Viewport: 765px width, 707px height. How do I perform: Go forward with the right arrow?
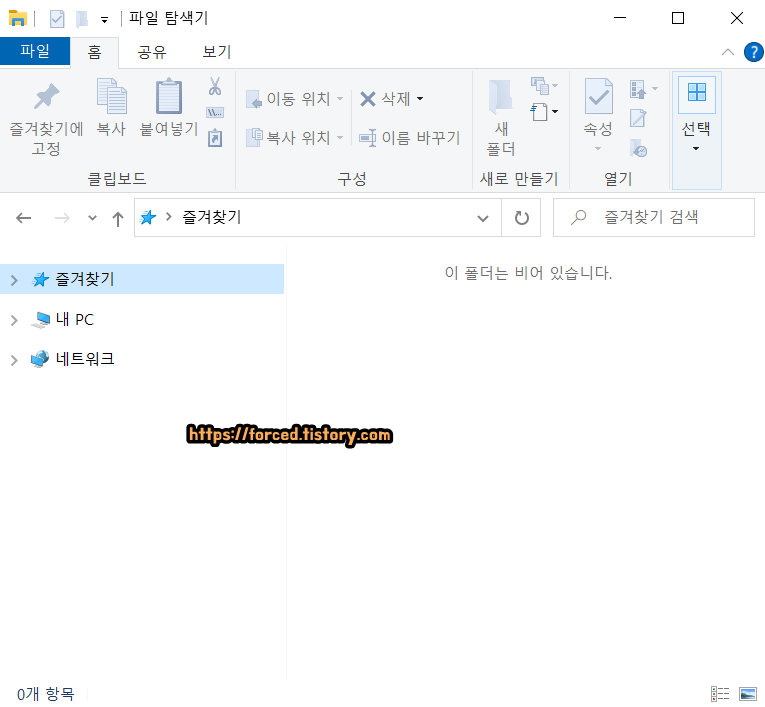coord(62,218)
